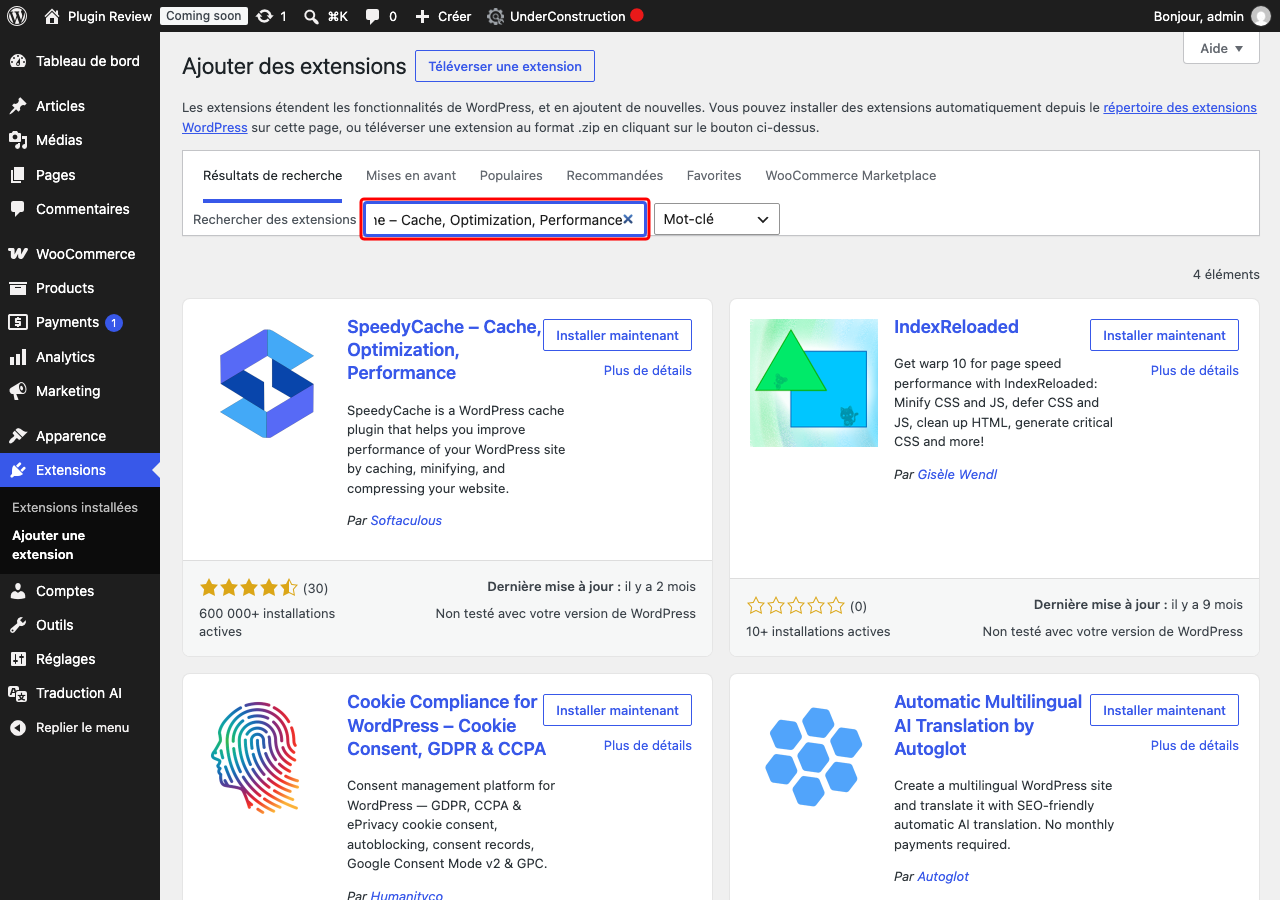1280x900 pixels.
Task: Click the SpeedyCache plugin logo thumbnail
Action: point(267,383)
